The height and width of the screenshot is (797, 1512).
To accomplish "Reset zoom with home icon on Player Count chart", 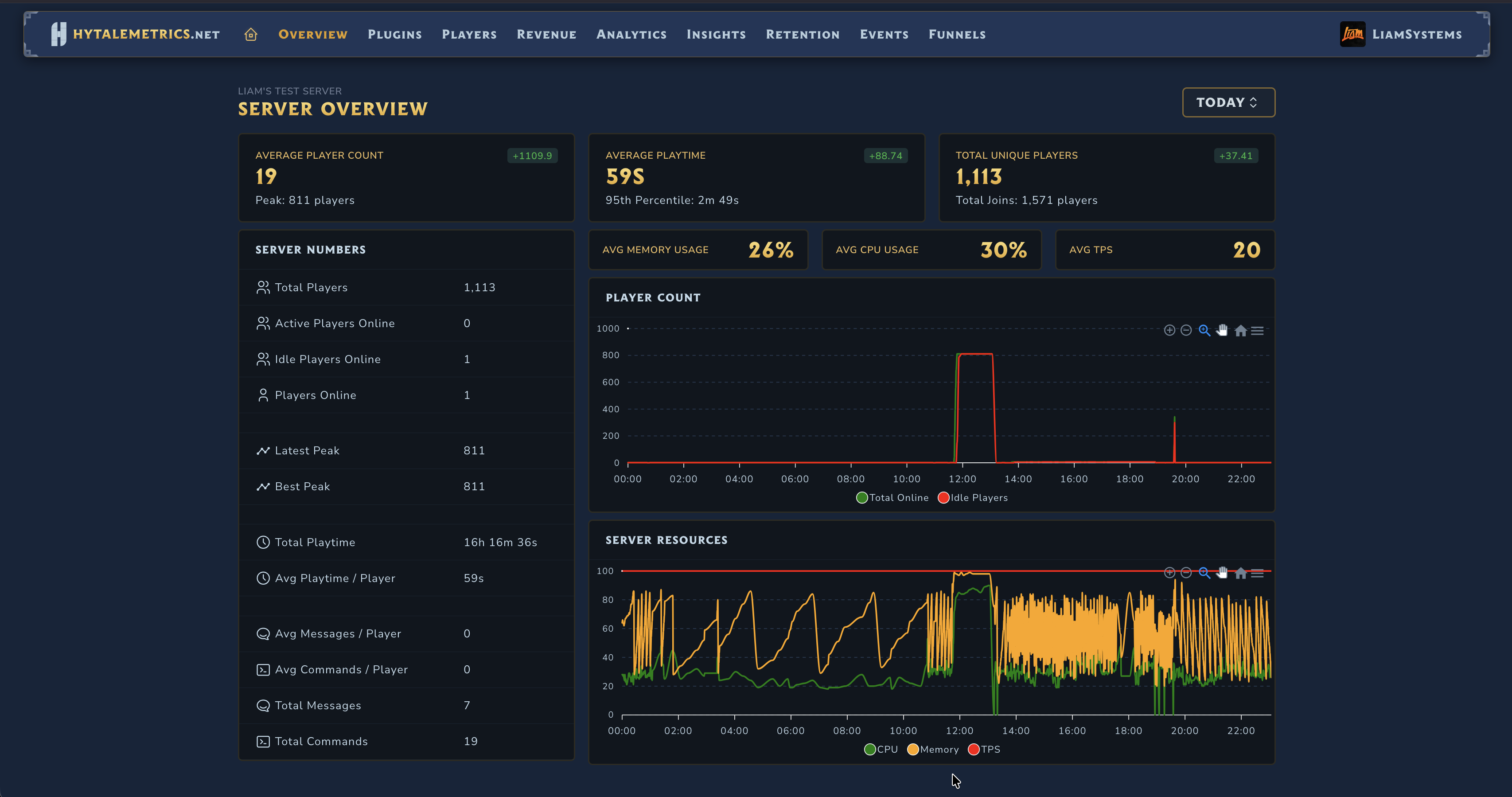I will (1240, 331).
